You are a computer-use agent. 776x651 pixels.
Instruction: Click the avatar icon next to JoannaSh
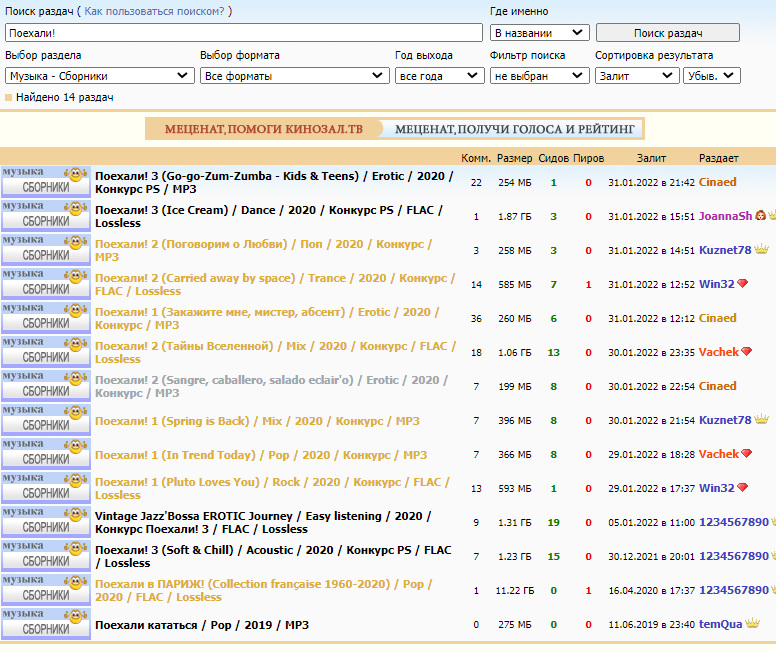coord(760,216)
